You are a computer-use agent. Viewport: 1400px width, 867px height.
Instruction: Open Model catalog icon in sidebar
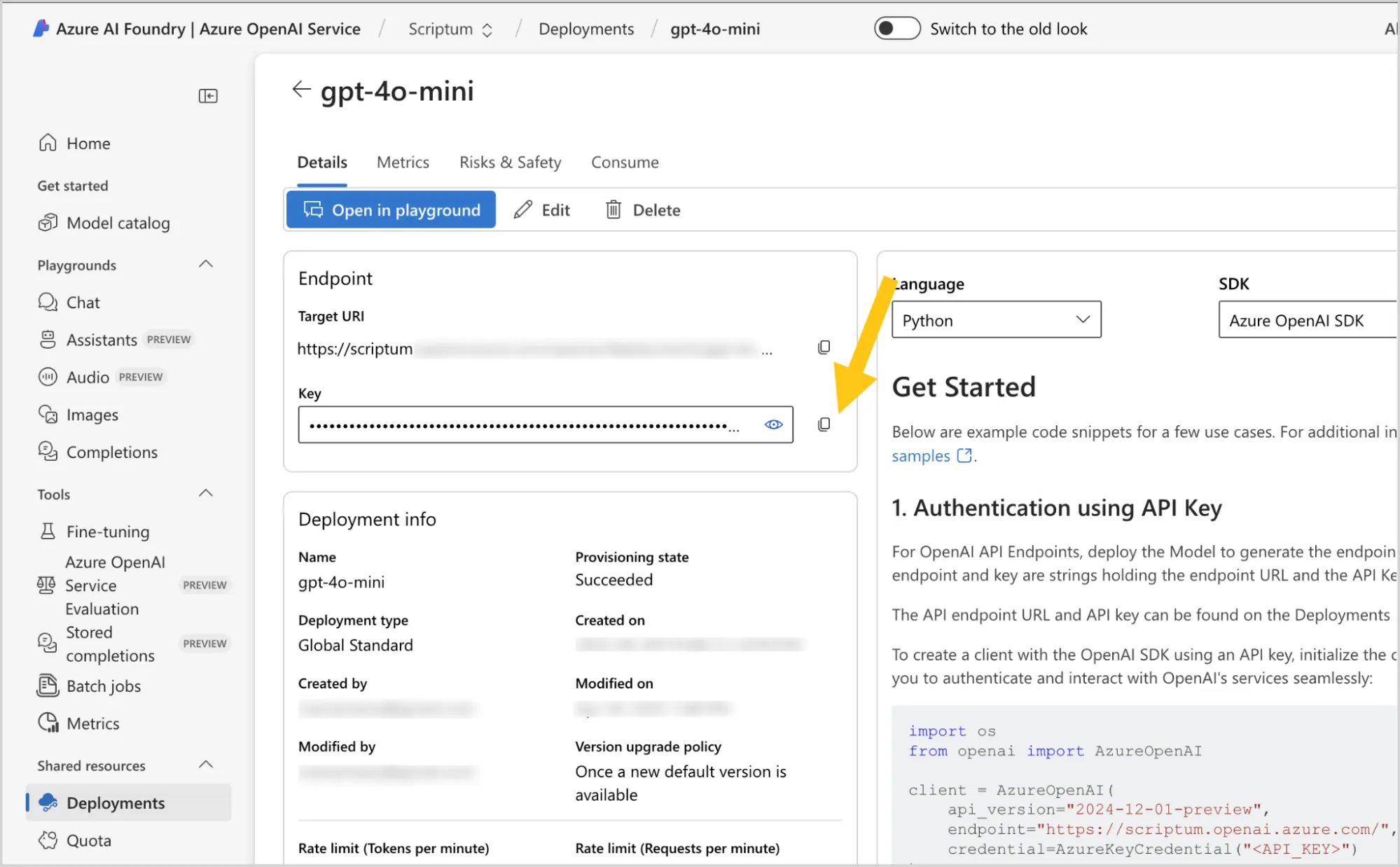pyautogui.click(x=48, y=223)
